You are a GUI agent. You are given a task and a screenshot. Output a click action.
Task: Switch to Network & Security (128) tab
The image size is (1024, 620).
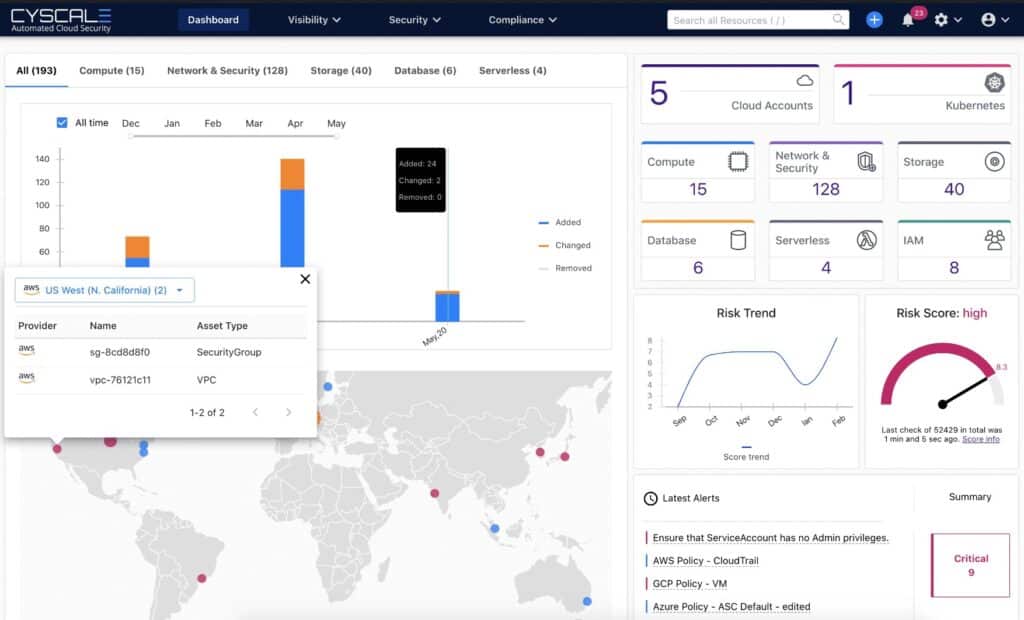pyautogui.click(x=227, y=71)
